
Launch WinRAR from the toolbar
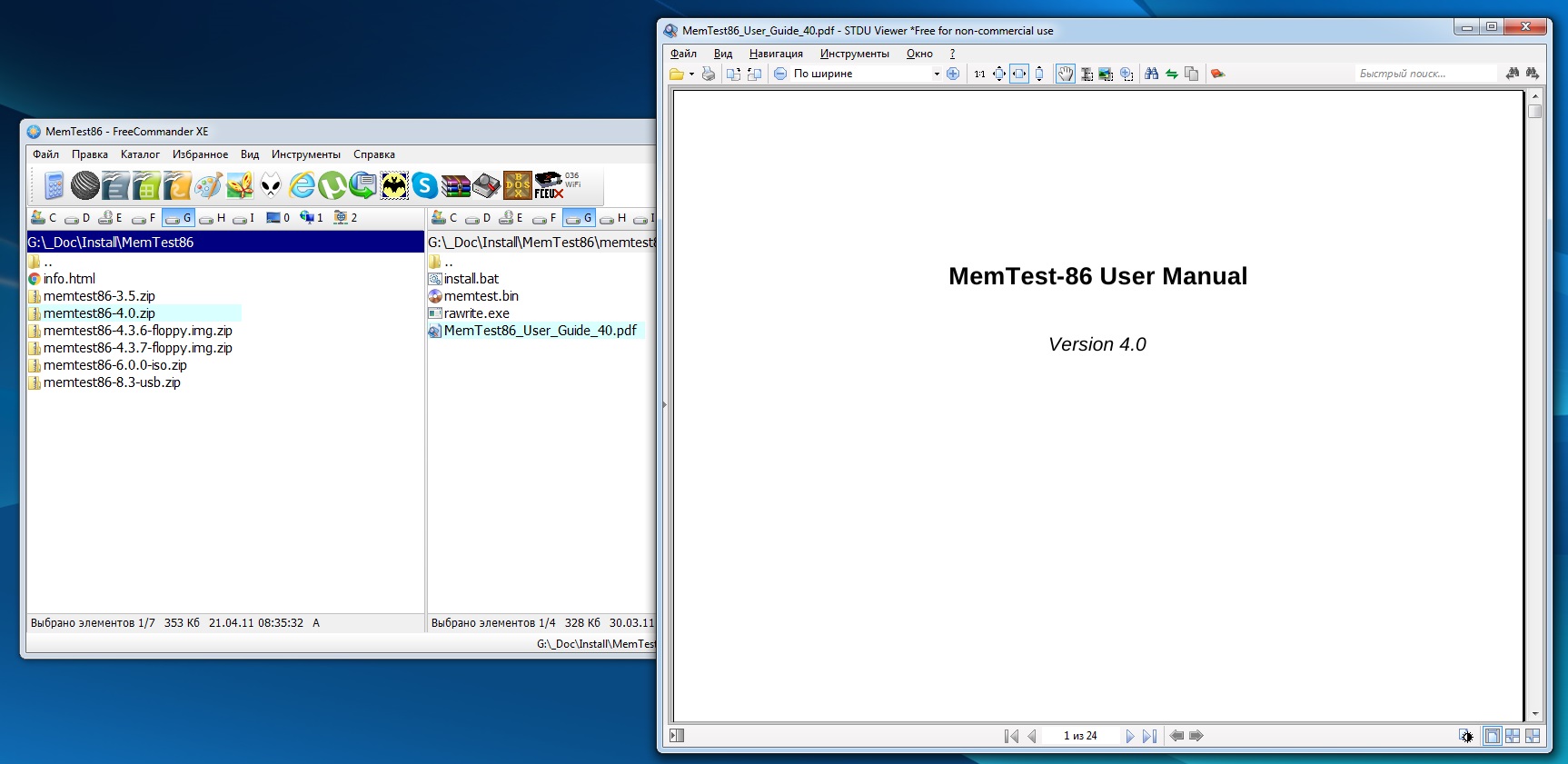pos(455,185)
